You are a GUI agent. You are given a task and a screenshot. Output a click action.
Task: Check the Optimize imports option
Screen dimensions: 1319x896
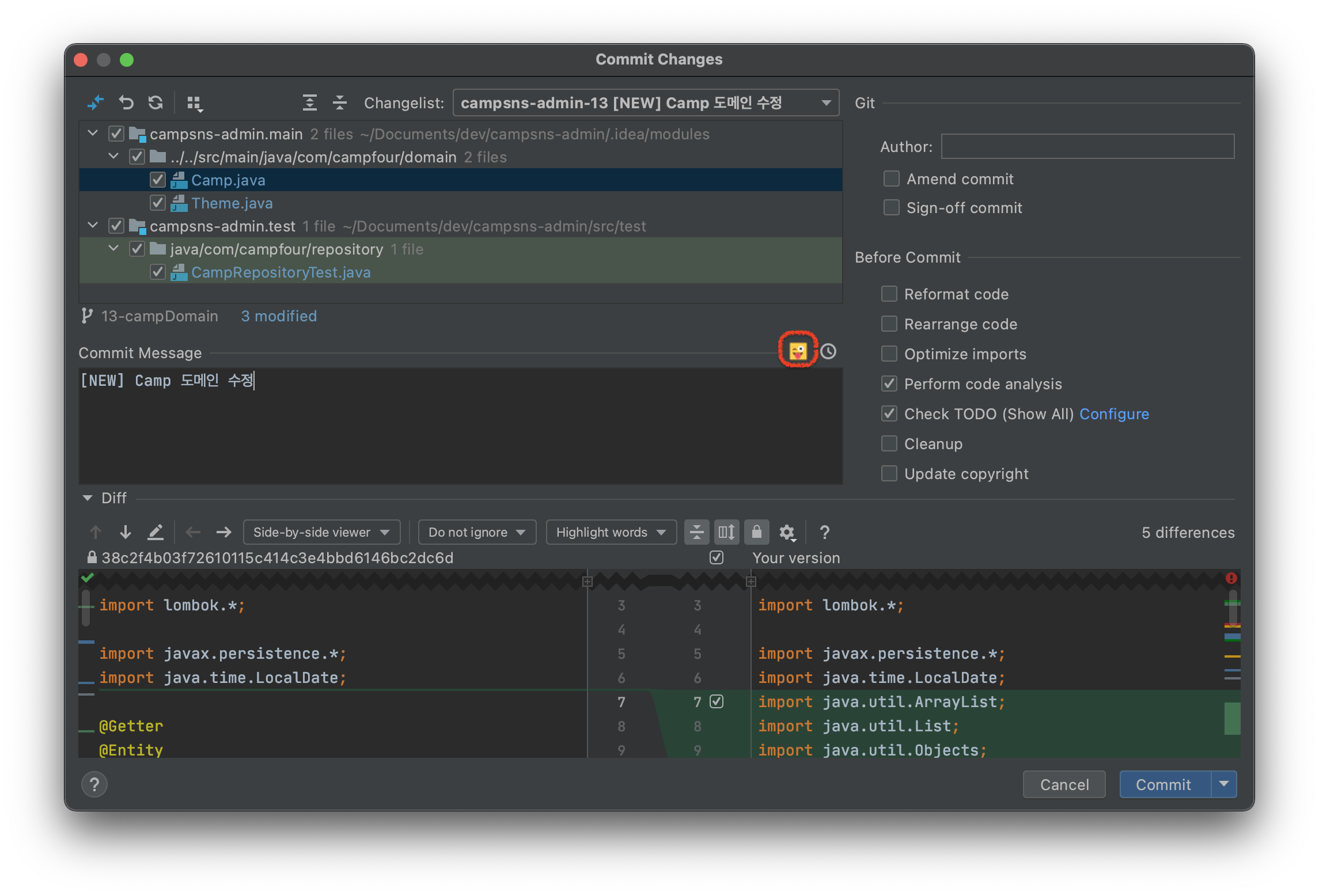pos(889,354)
